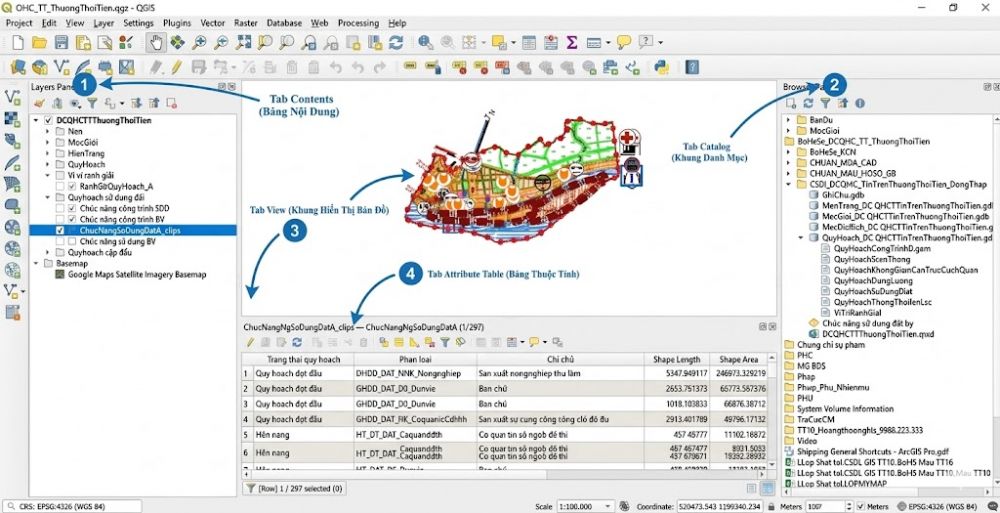Open layer styling brush icon in Layers panel

40,103
